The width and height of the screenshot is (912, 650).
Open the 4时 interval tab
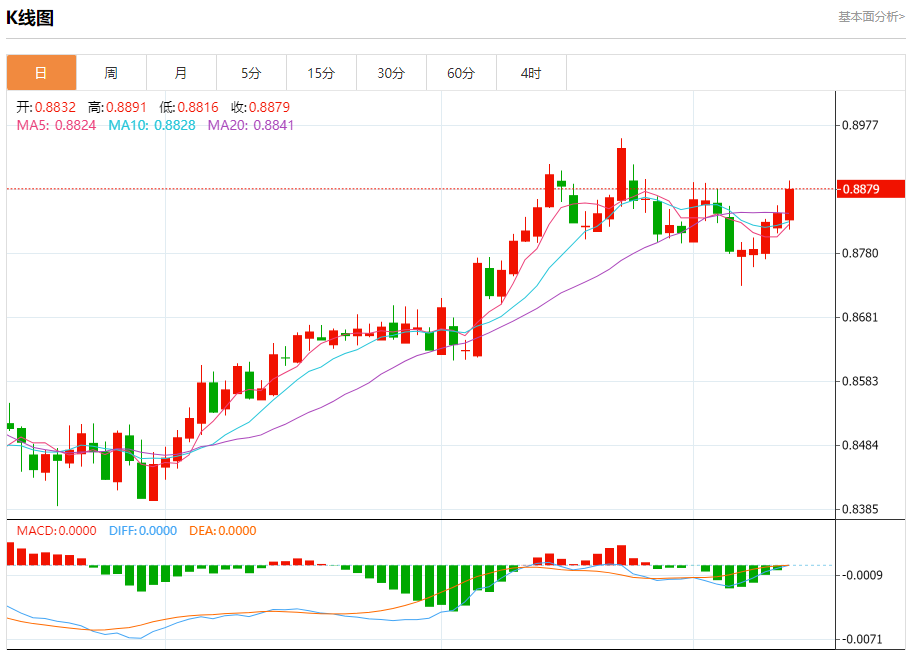531,73
